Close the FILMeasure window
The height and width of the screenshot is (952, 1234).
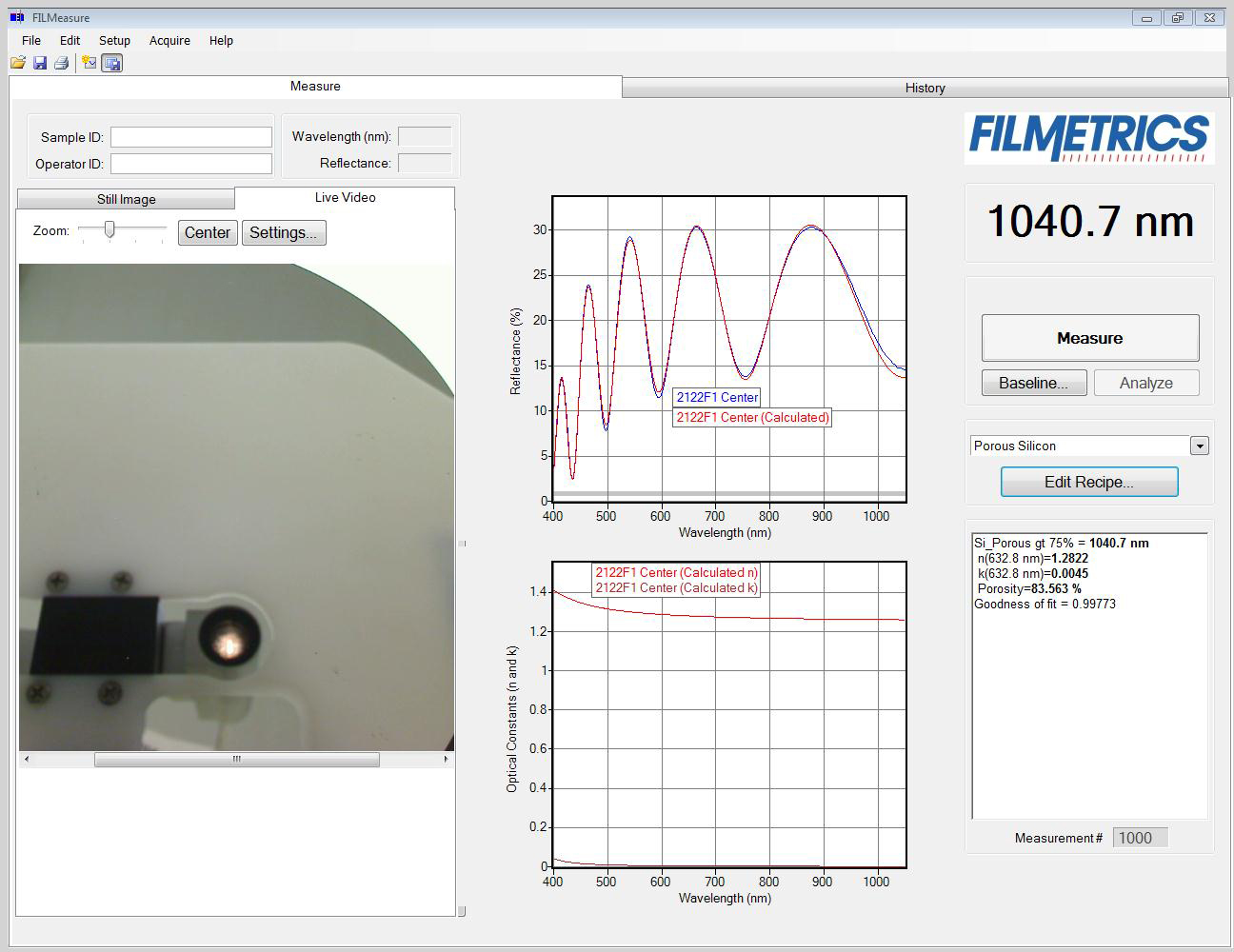(x=1209, y=17)
